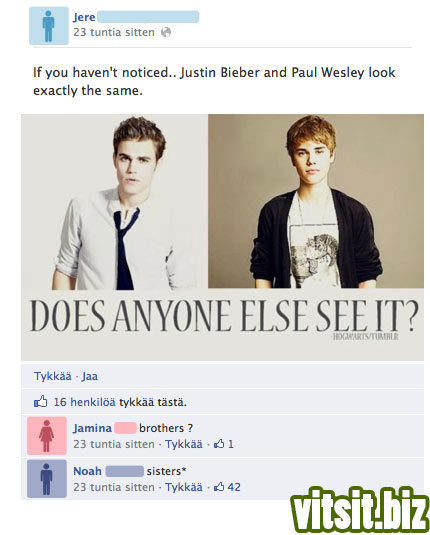This screenshot has width=430, height=535.
Task: Click Jere's blue avatar icon
Action: click(x=49, y=26)
